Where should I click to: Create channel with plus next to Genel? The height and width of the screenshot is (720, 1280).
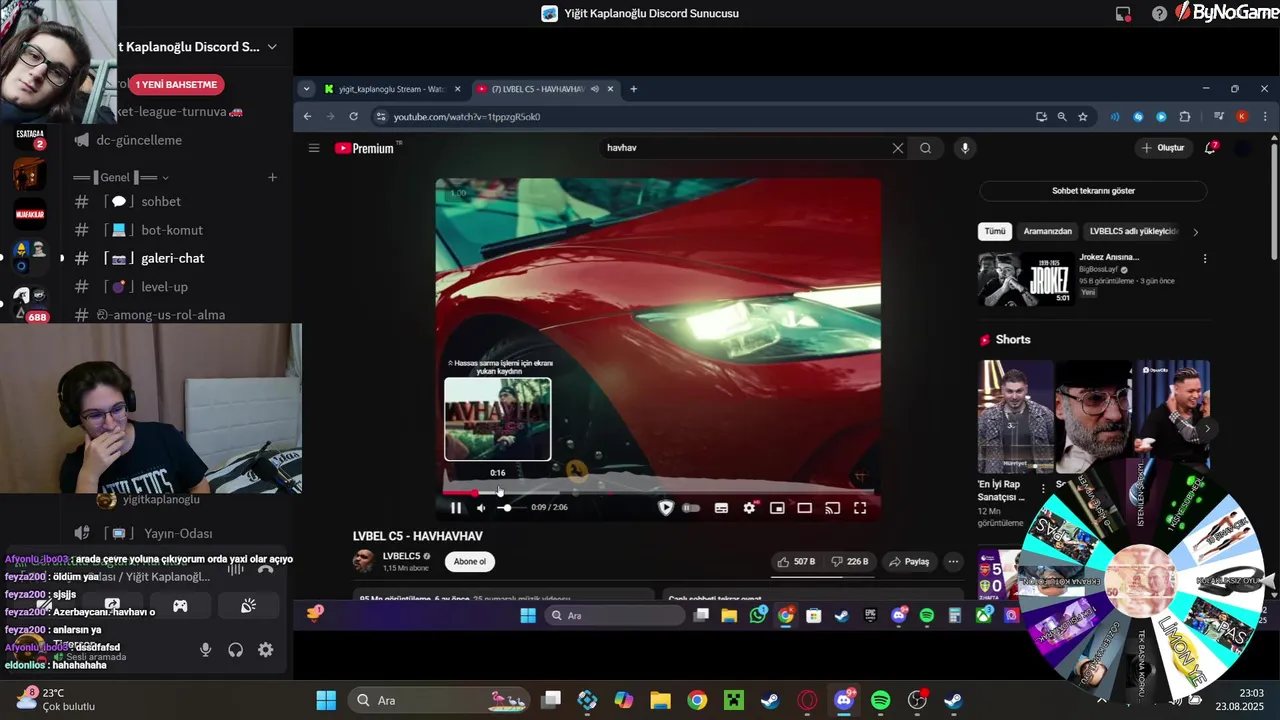[272, 178]
